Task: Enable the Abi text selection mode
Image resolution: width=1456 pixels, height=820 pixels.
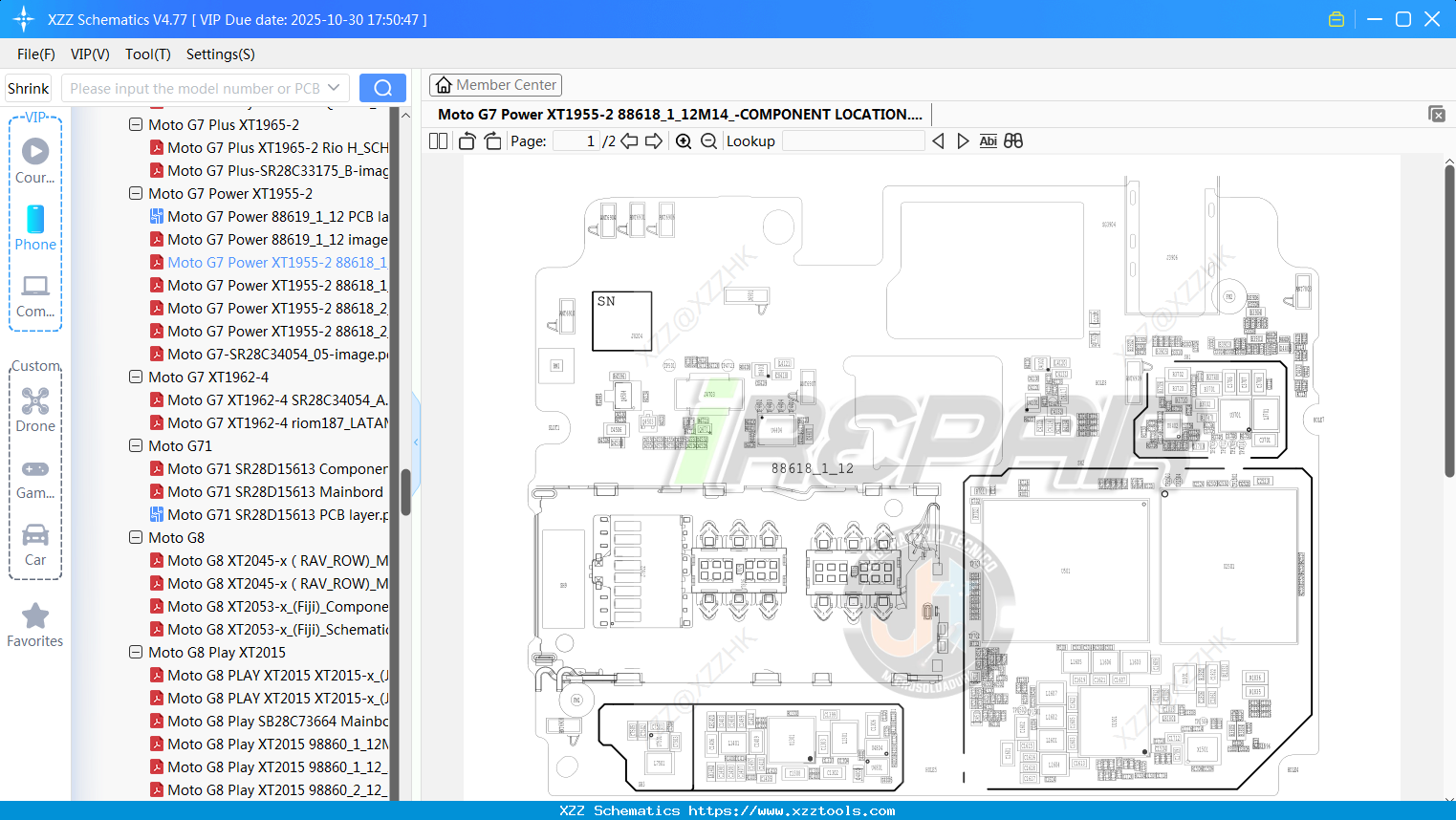Action: point(988,140)
